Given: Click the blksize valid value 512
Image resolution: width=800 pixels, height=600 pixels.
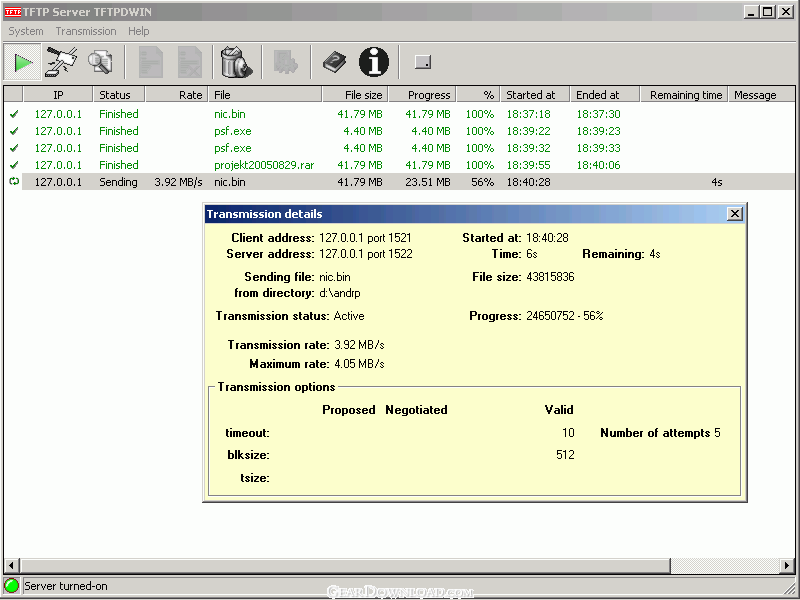Looking at the screenshot, I should coord(565,455).
